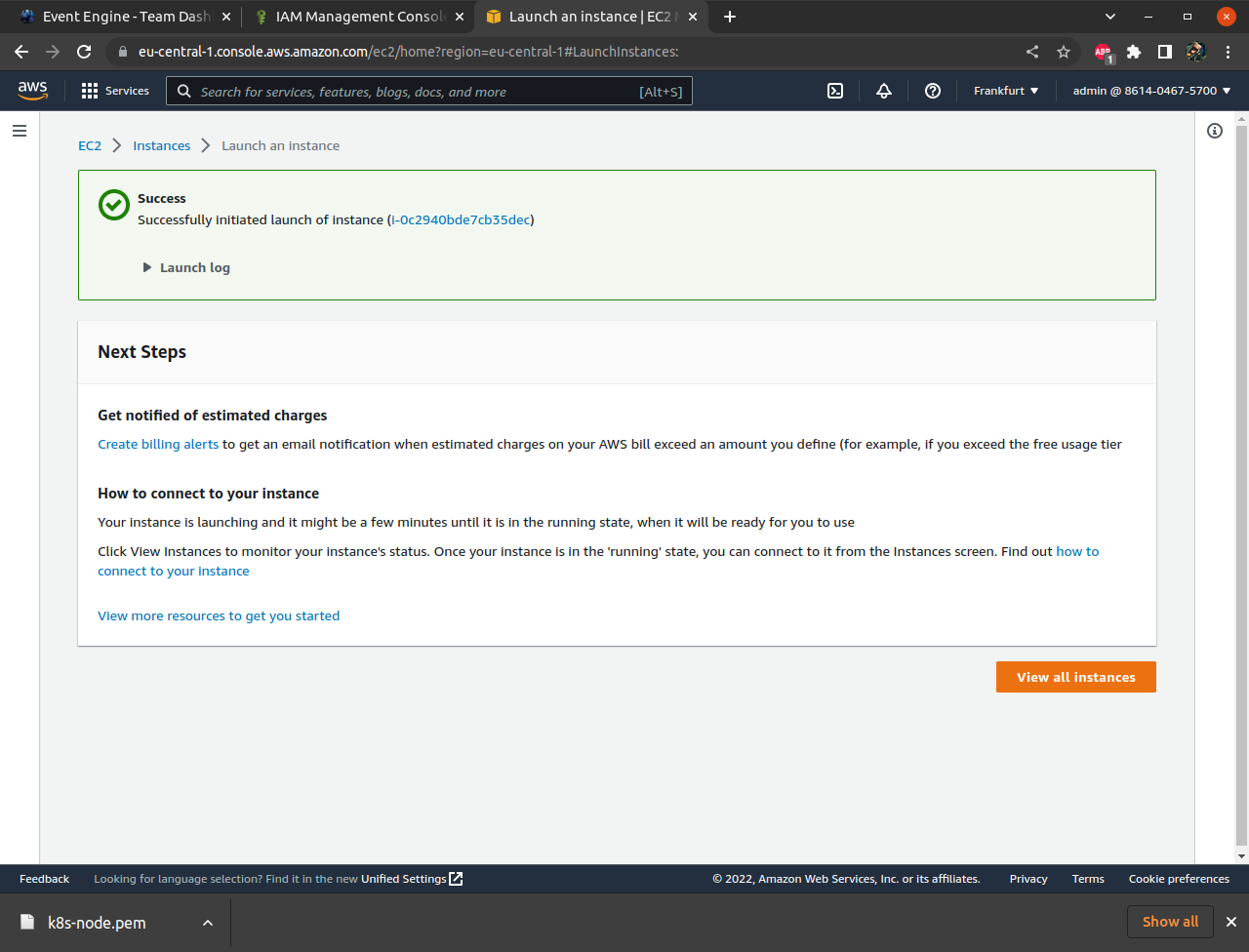Open Cookie preferences in footer
Image resolution: width=1249 pixels, height=952 pixels.
pyautogui.click(x=1179, y=879)
